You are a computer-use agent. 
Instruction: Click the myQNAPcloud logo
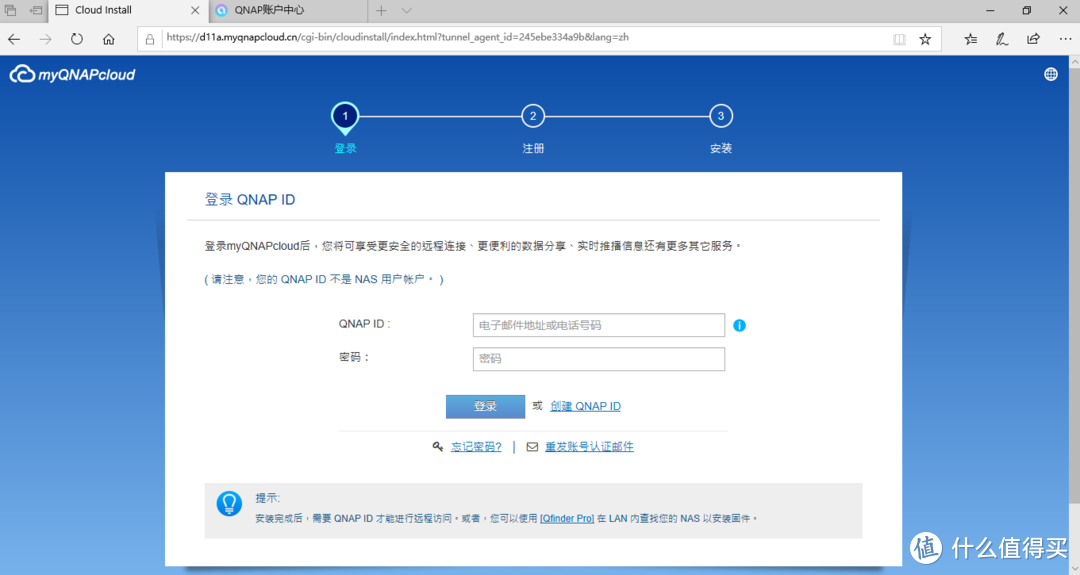[x=72, y=75]
